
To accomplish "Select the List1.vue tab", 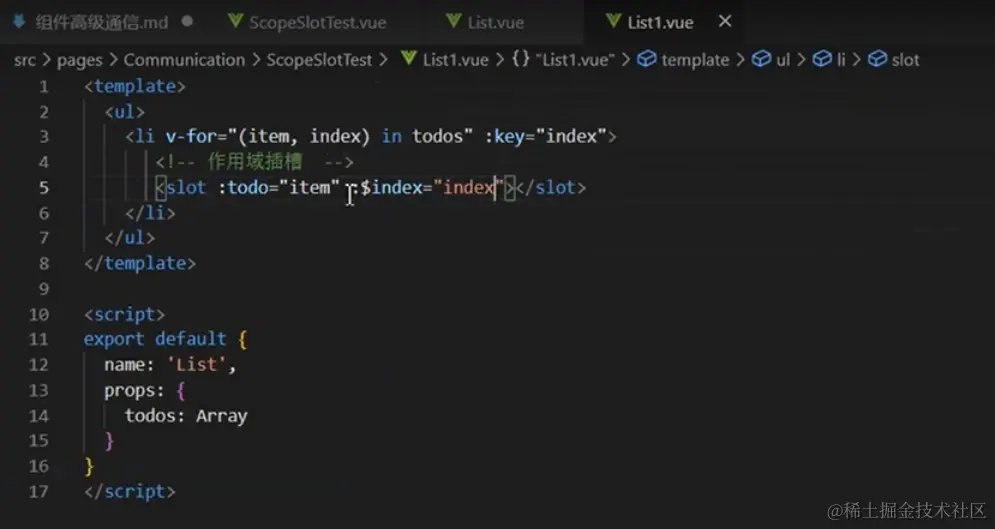I will [x=660, y=22].
